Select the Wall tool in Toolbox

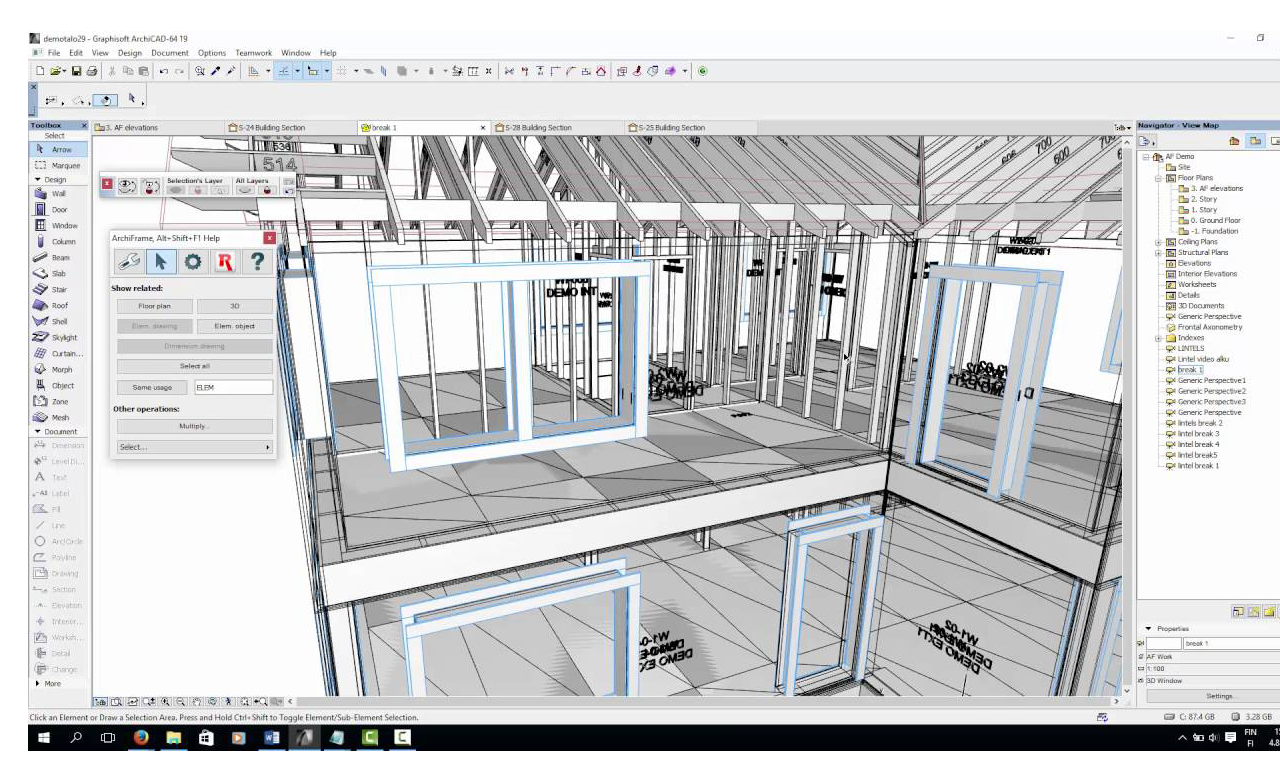click(57, 194)
